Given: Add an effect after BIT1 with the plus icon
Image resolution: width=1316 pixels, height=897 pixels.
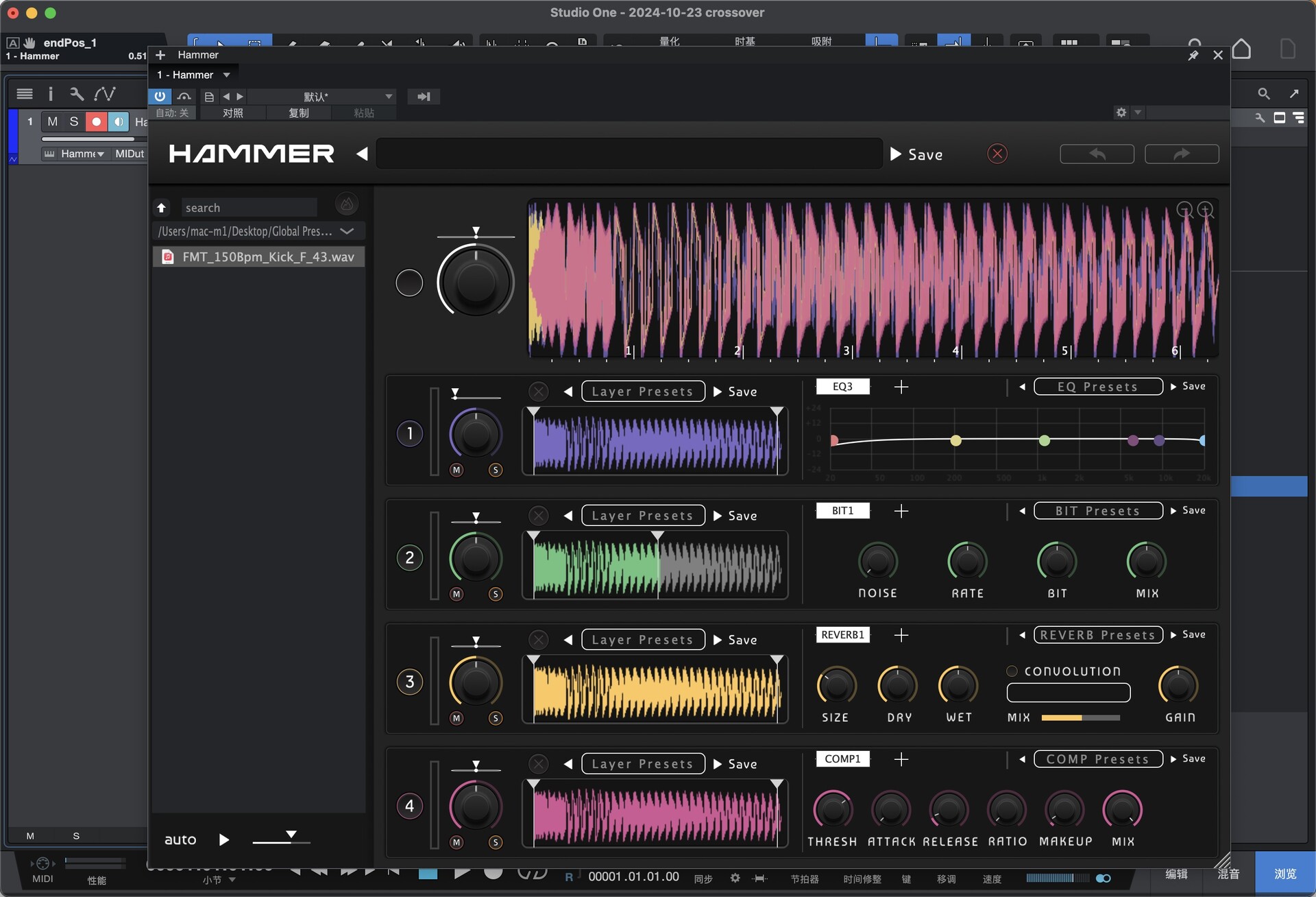Looking at the screenshot, I should click(x=901, y=512).
